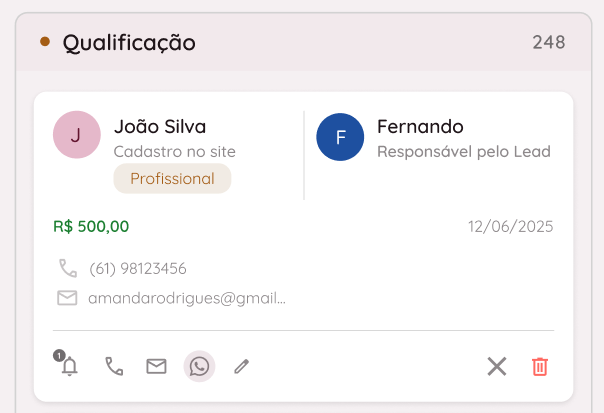This screenshot has width=604, height=413.
Task: Open João Silva lead name
Action: (x=160, y=126)
